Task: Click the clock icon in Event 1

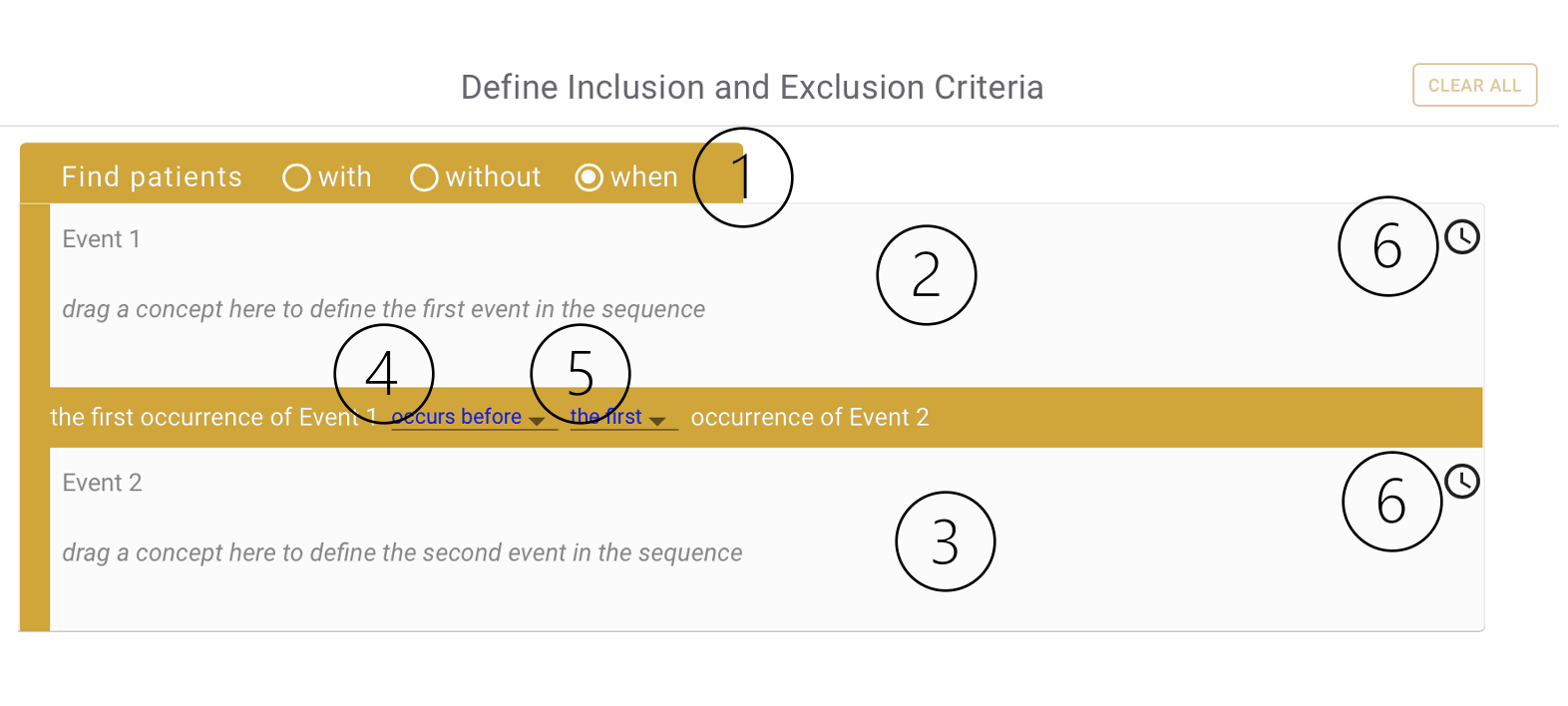Action: (x=1461, y=237)
